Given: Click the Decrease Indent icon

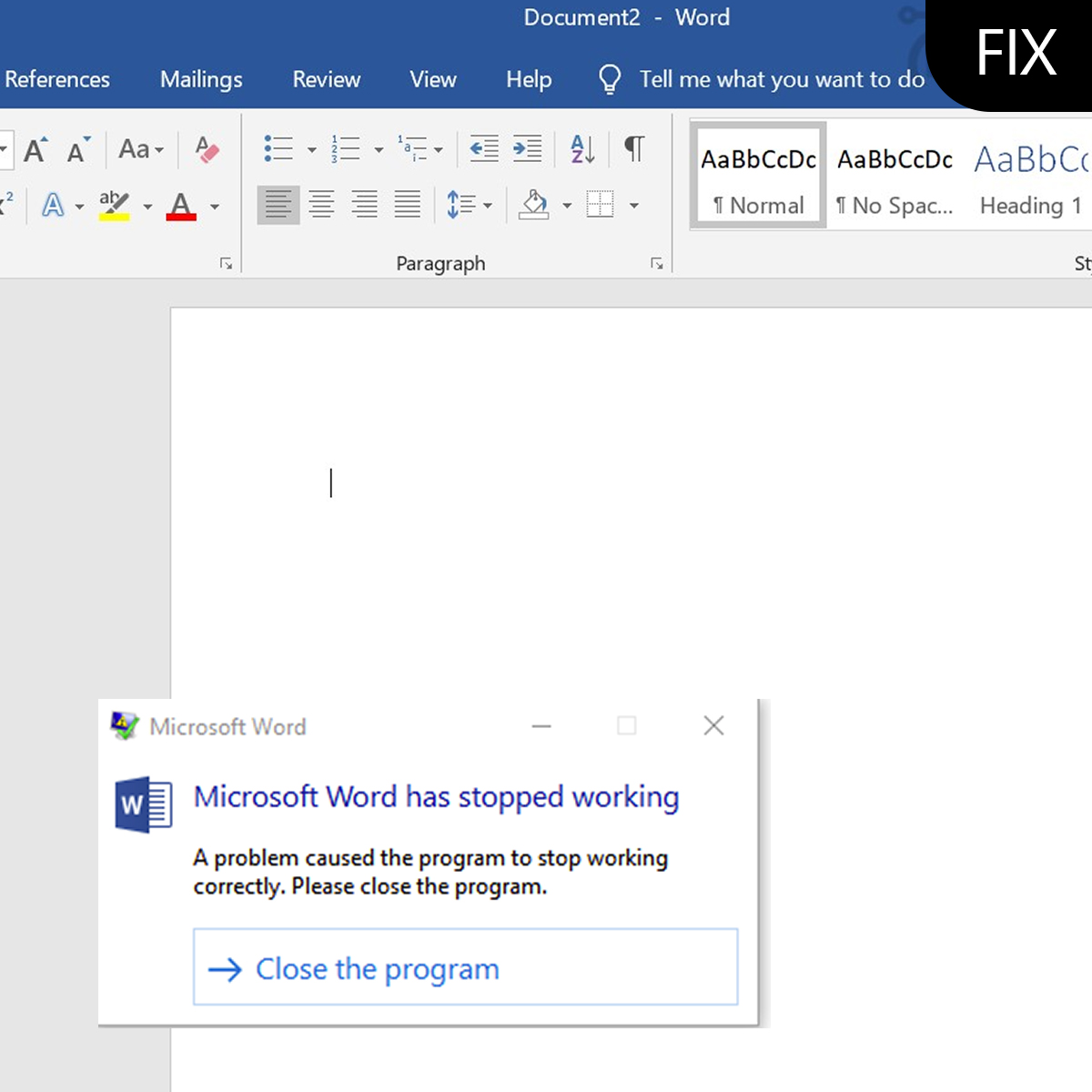Looking at the screenshot, I should (483, 148).
